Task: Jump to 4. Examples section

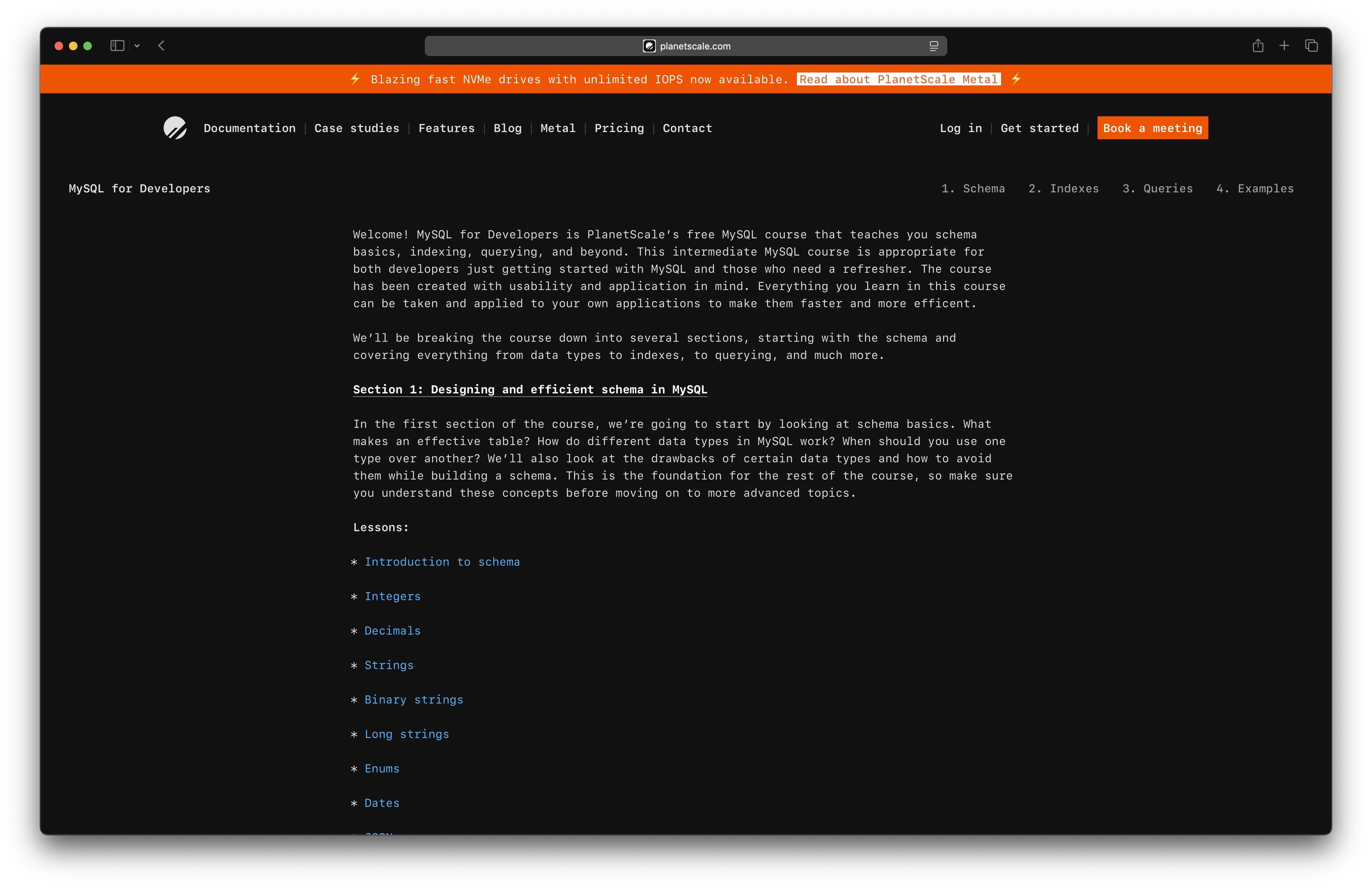Action: tap(1254, 188)
